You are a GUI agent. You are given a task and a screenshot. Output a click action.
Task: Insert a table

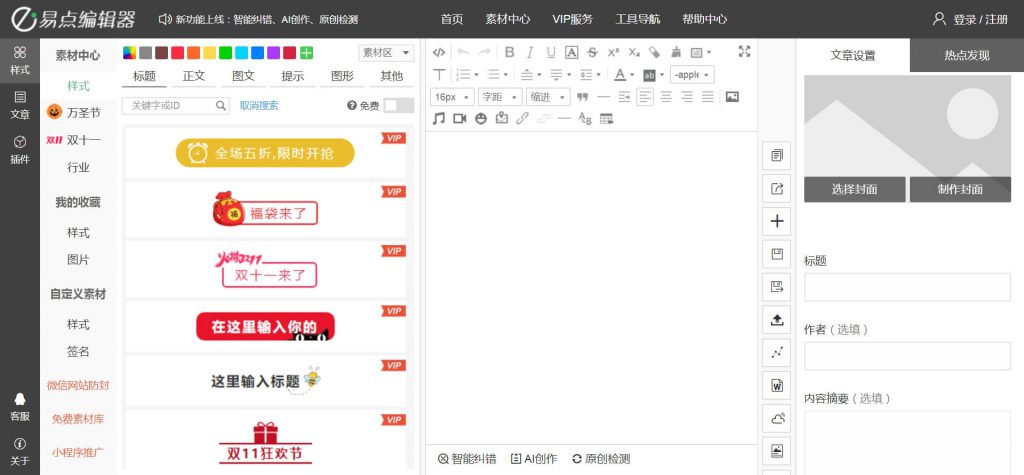pyautogui.click(x=607, y=119)
